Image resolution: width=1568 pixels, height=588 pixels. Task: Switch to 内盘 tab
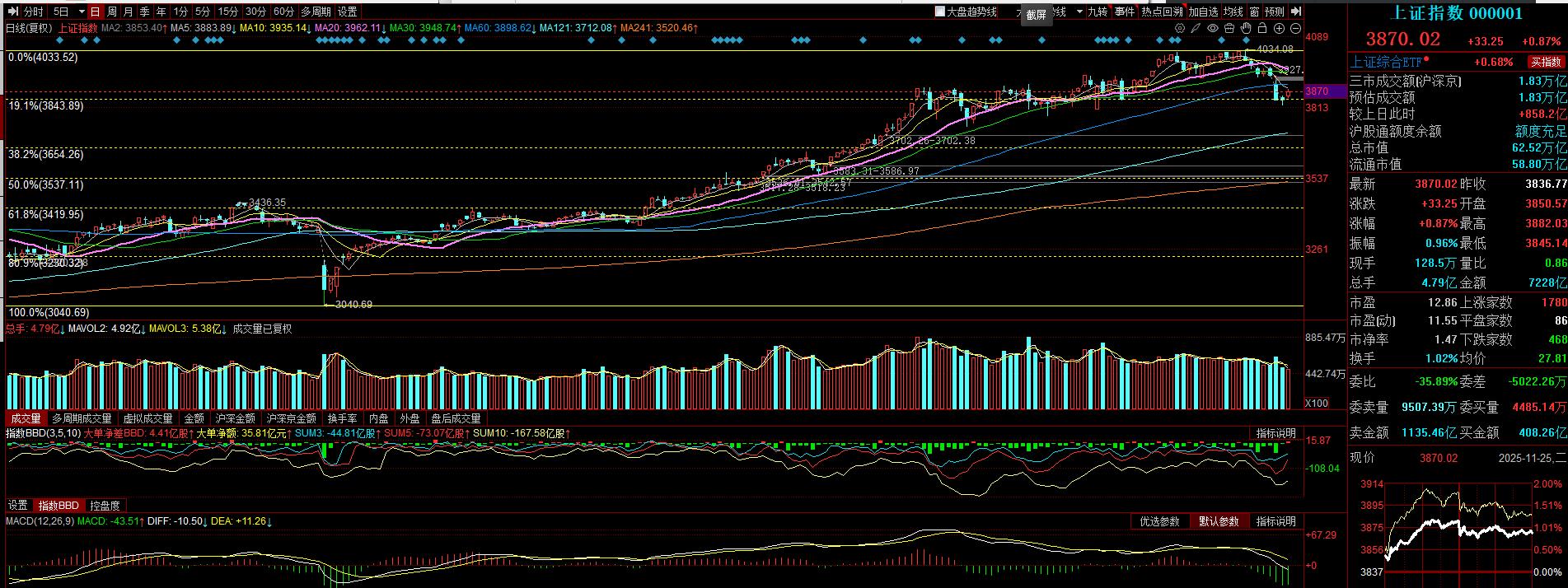[379, 418]
